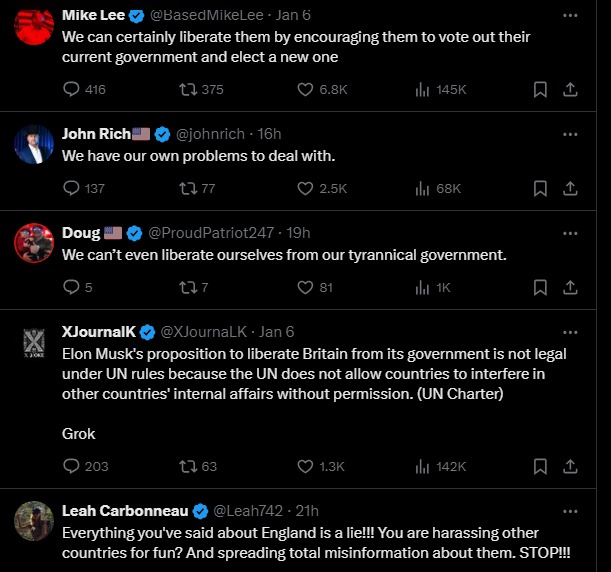611x572 pixels.
Task: Open the Jan 6 timestamp on XJournalK's post
Action: 277,332
